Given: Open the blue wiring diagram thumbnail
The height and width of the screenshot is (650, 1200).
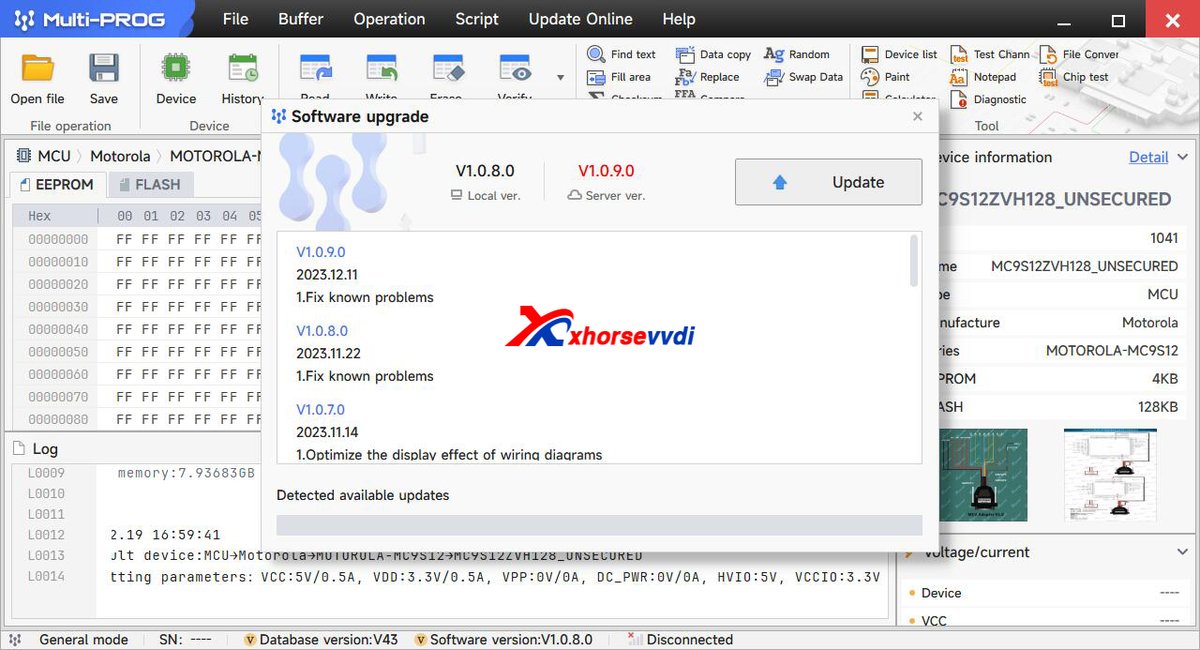Looking at the screenshot, I should coord(983,473).
